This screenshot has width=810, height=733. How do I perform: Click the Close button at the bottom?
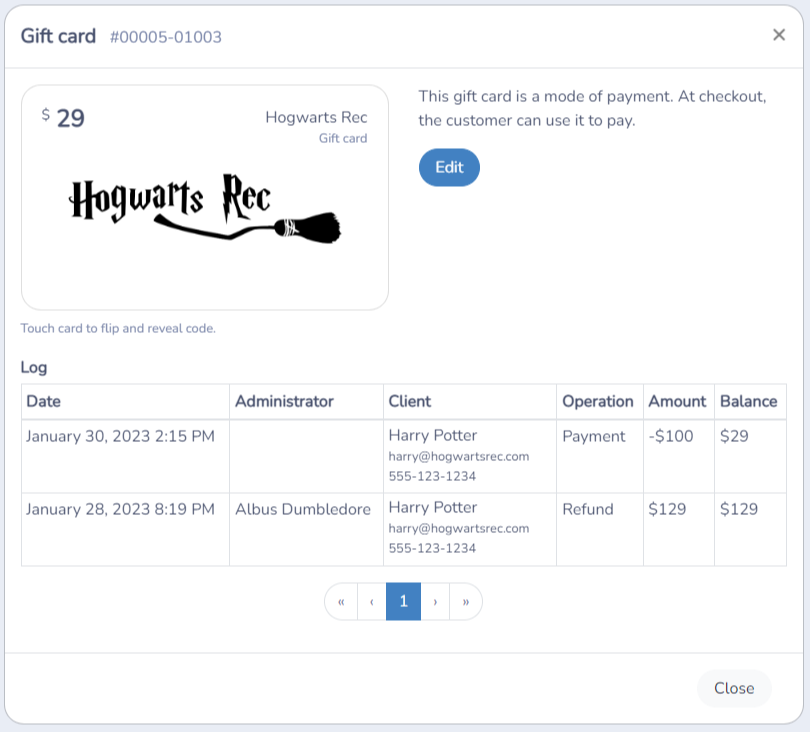click(734, 688)
